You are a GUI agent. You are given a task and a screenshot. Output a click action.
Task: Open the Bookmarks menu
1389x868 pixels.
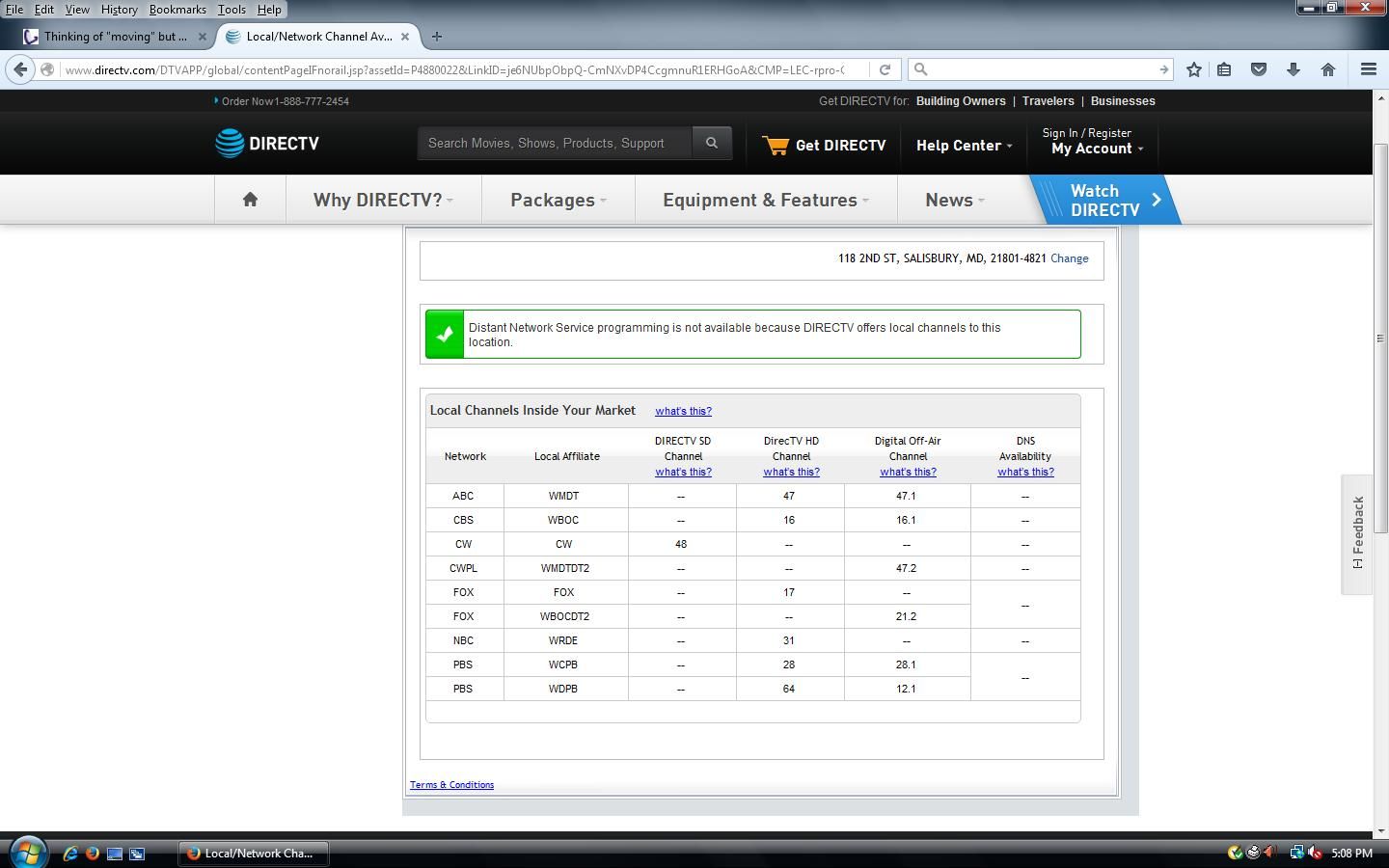(x=177, y=9)
